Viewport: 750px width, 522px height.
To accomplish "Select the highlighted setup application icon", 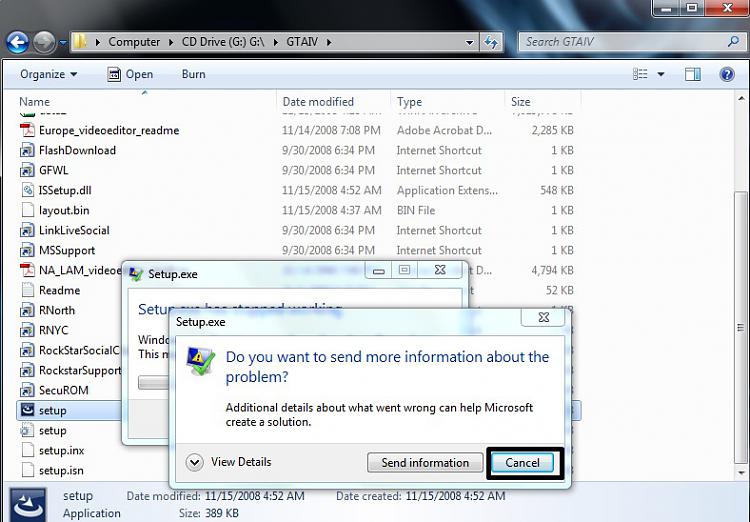I will 28,410.
